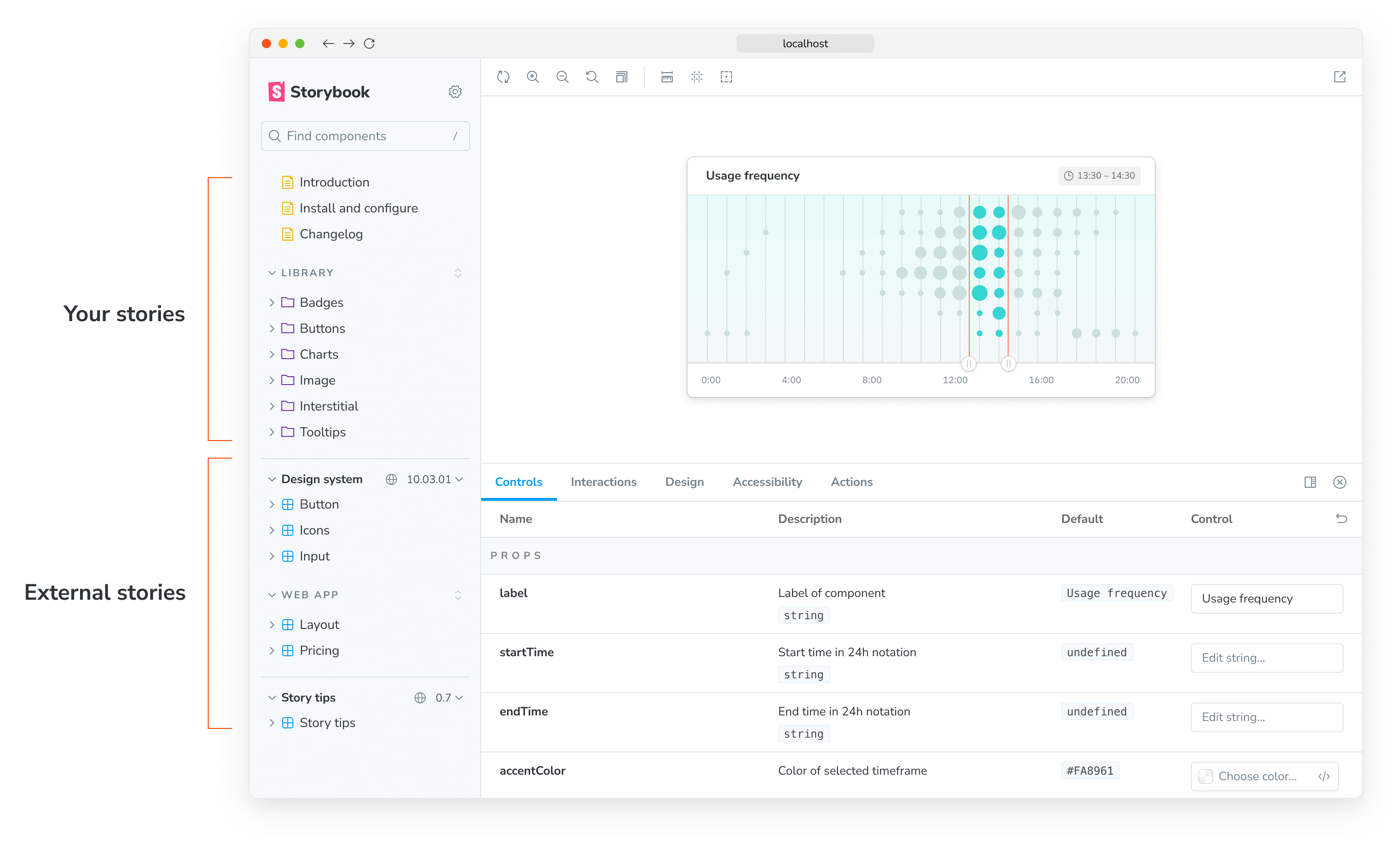Open story in new tab icon

[1339, 77]
